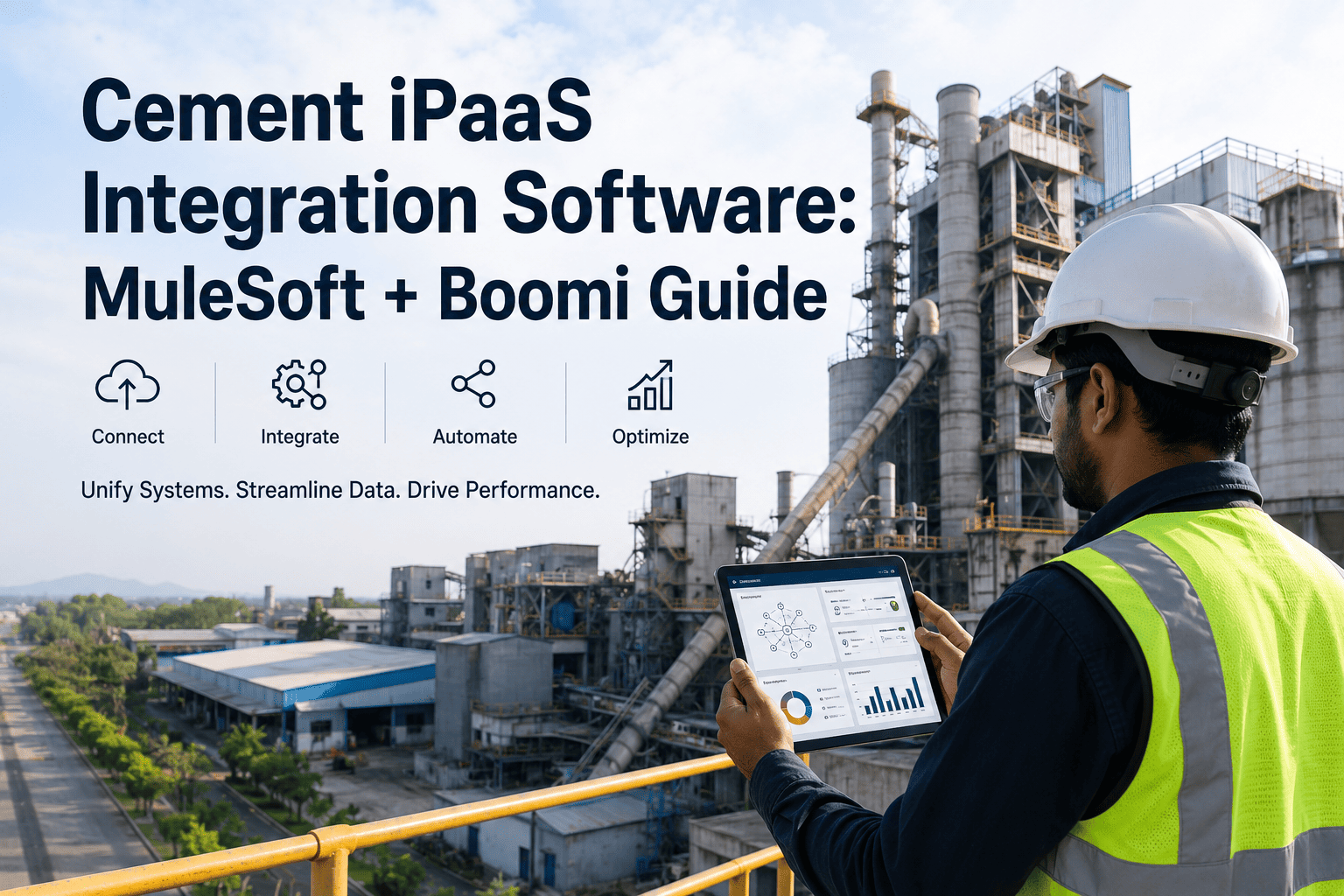Tap the network diagram on the tablet

(787, 630)
